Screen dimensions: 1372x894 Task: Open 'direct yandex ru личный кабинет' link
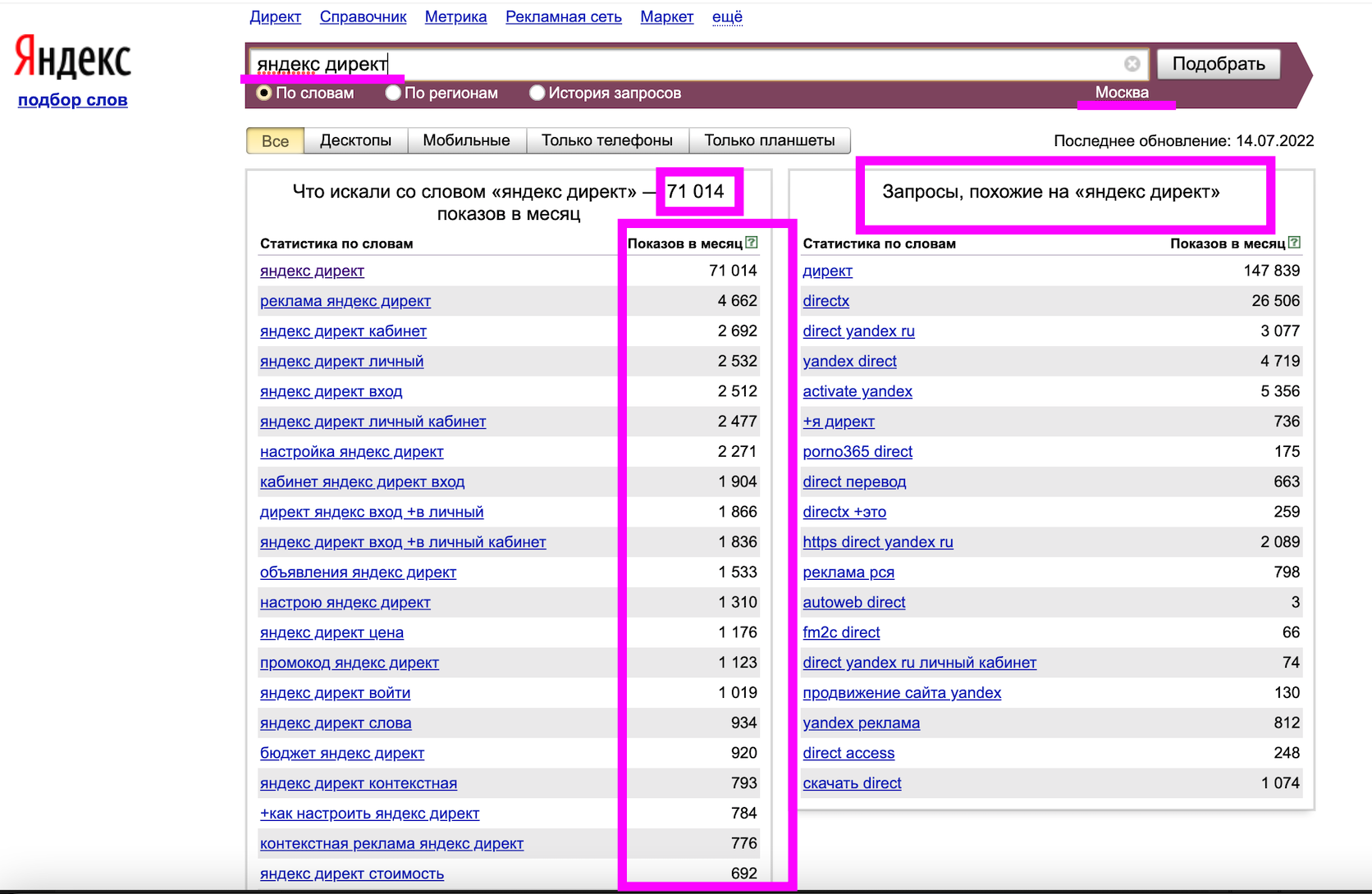point(919,663)
